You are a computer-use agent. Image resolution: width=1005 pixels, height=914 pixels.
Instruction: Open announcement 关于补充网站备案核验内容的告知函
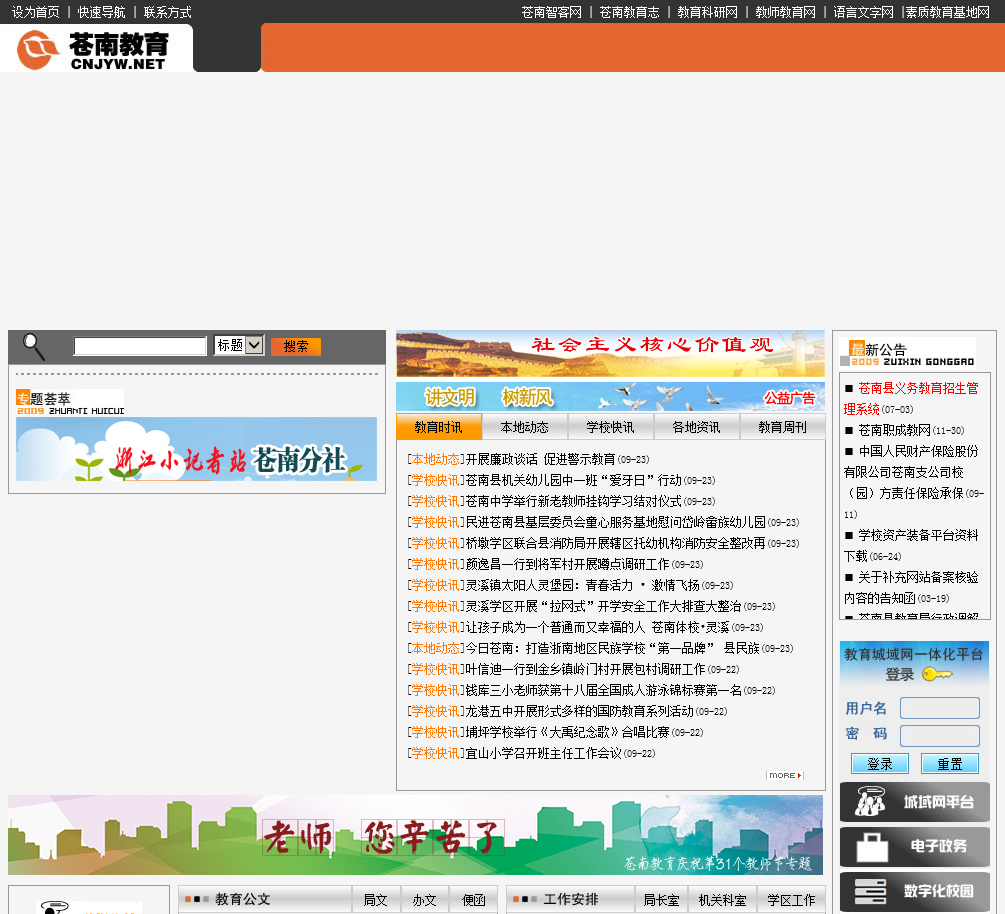(x=911, y=588)
